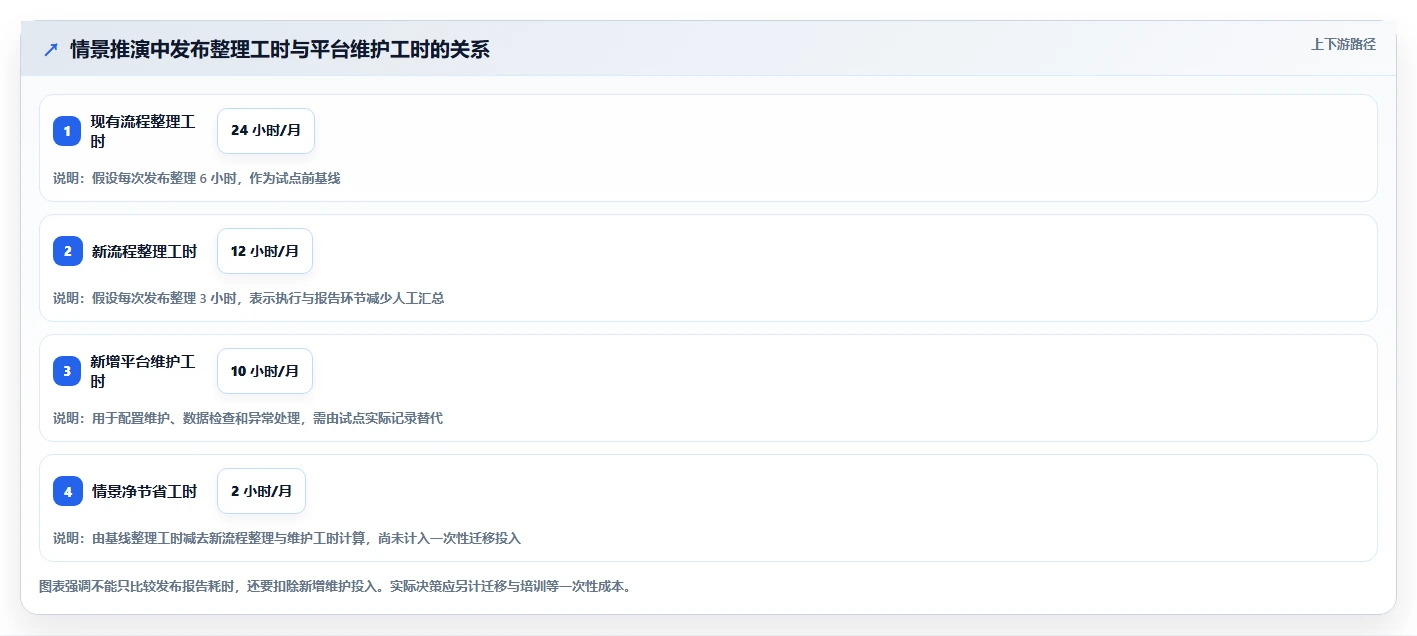Click the label 新流程整理工时
The height and width of the screenshot is (636, 1417).
click(144, 252)
